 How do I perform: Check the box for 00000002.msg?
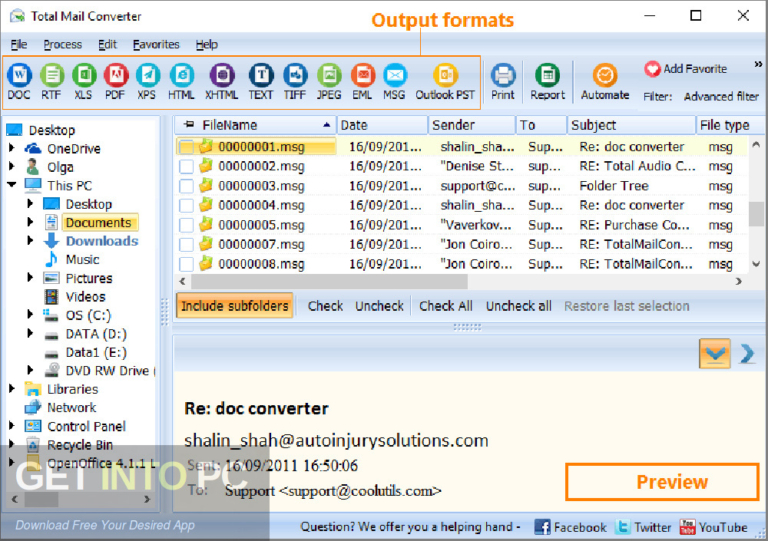pyautogui.click(x=186, y=166)
